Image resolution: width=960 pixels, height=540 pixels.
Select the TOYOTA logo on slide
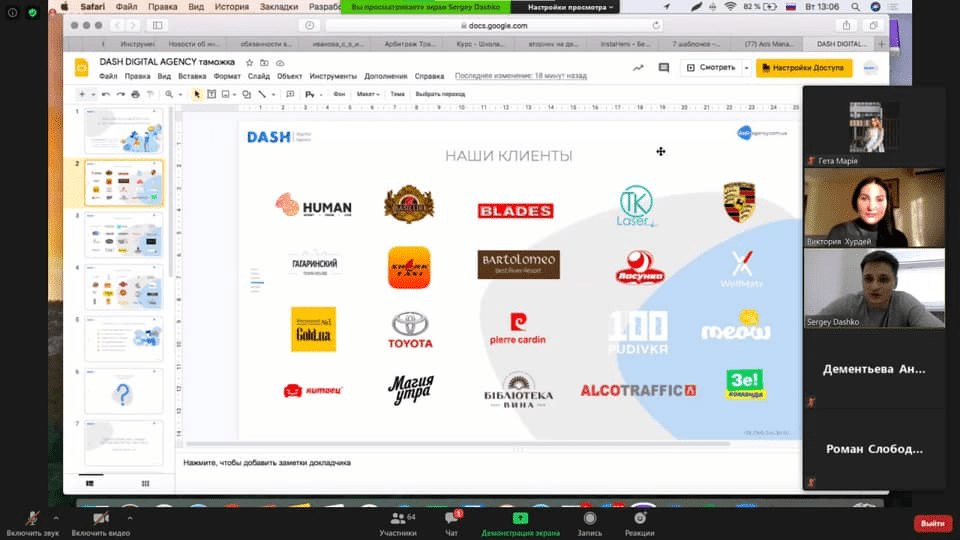point(410,330)
